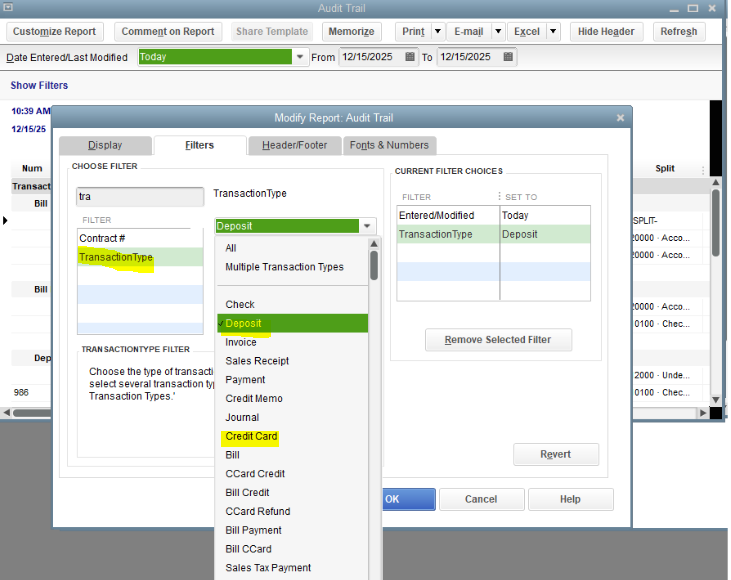Click transaction type list scrollbar thumb
Viewport: 731px width, 580px height.
[x=373, y=265]
